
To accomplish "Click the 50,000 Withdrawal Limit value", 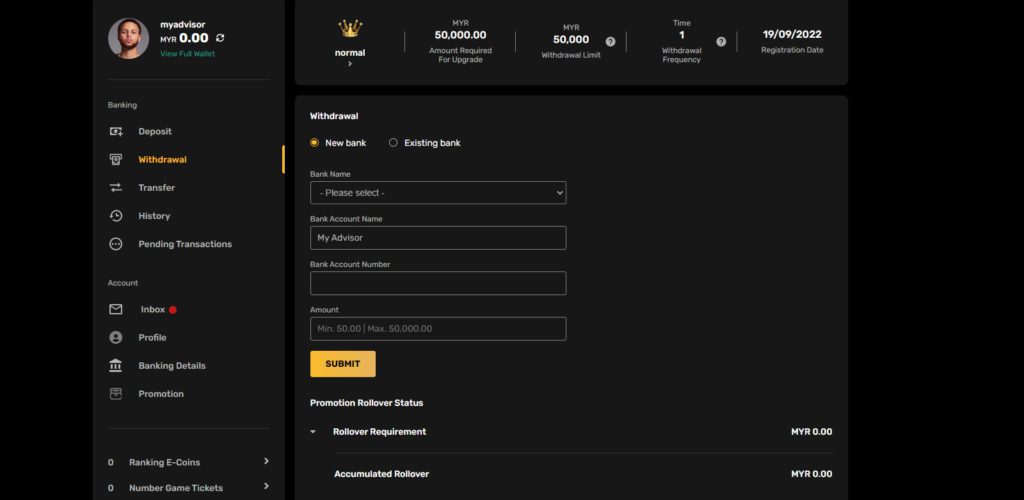I will (571, 39).
